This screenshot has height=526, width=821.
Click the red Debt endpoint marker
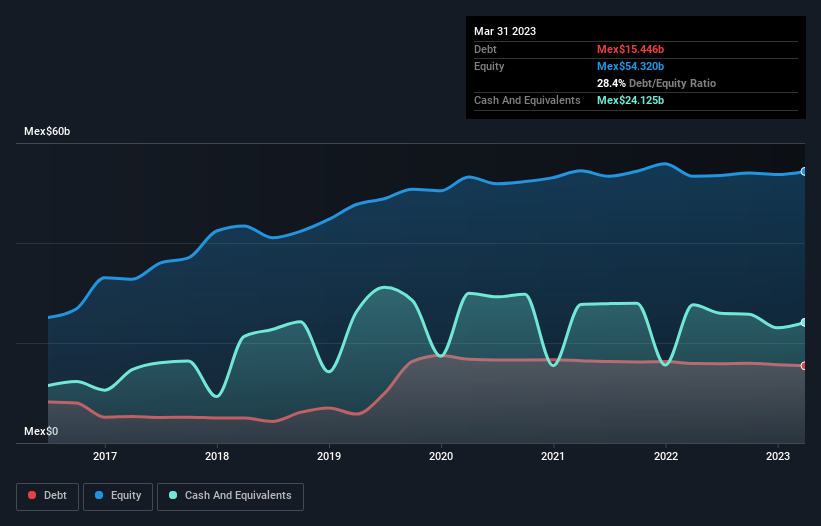pos(804,366)
